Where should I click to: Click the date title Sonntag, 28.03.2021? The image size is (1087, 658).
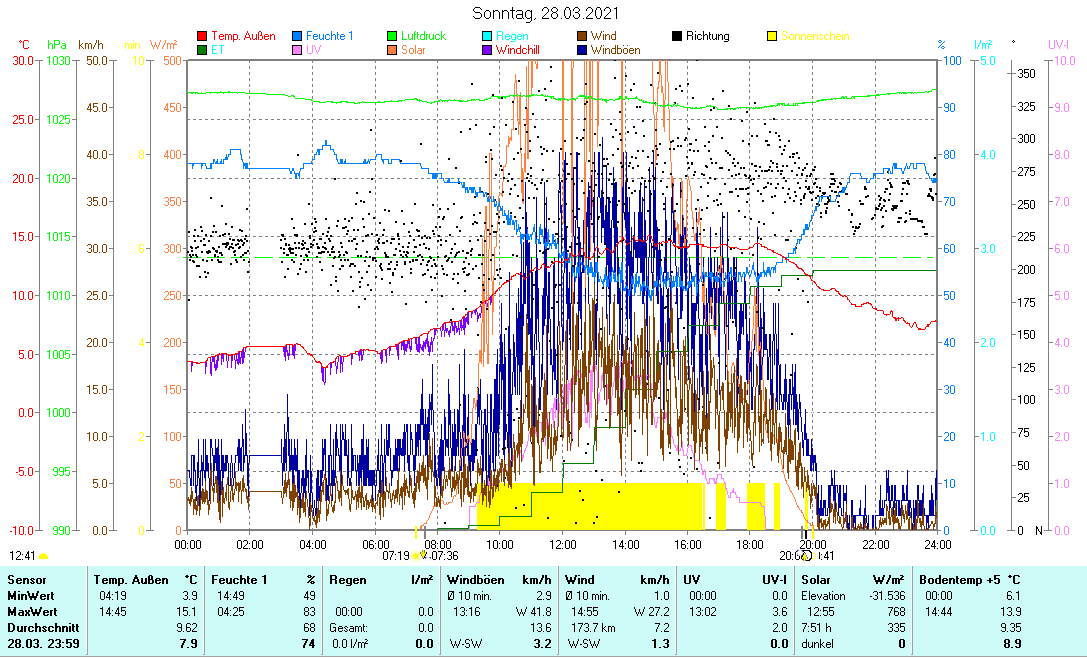545,13
